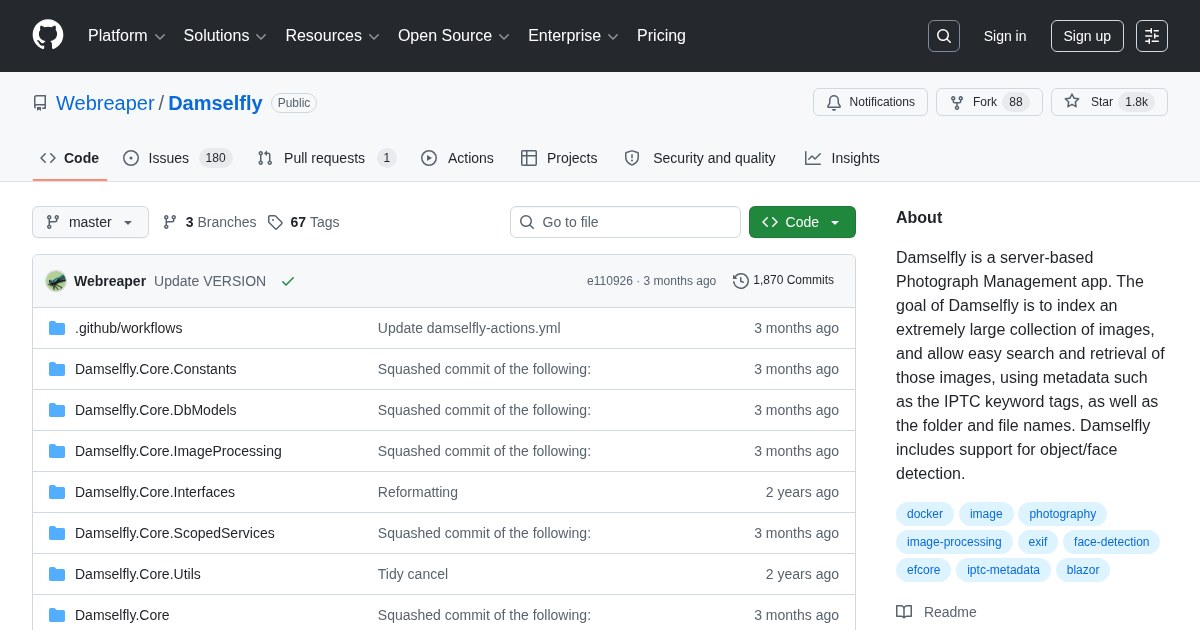1200x630 pixels.
Task: Click the folder icon for Damselfly.Core.Utils
Action: pyautogui.click(x=57, y=574)
